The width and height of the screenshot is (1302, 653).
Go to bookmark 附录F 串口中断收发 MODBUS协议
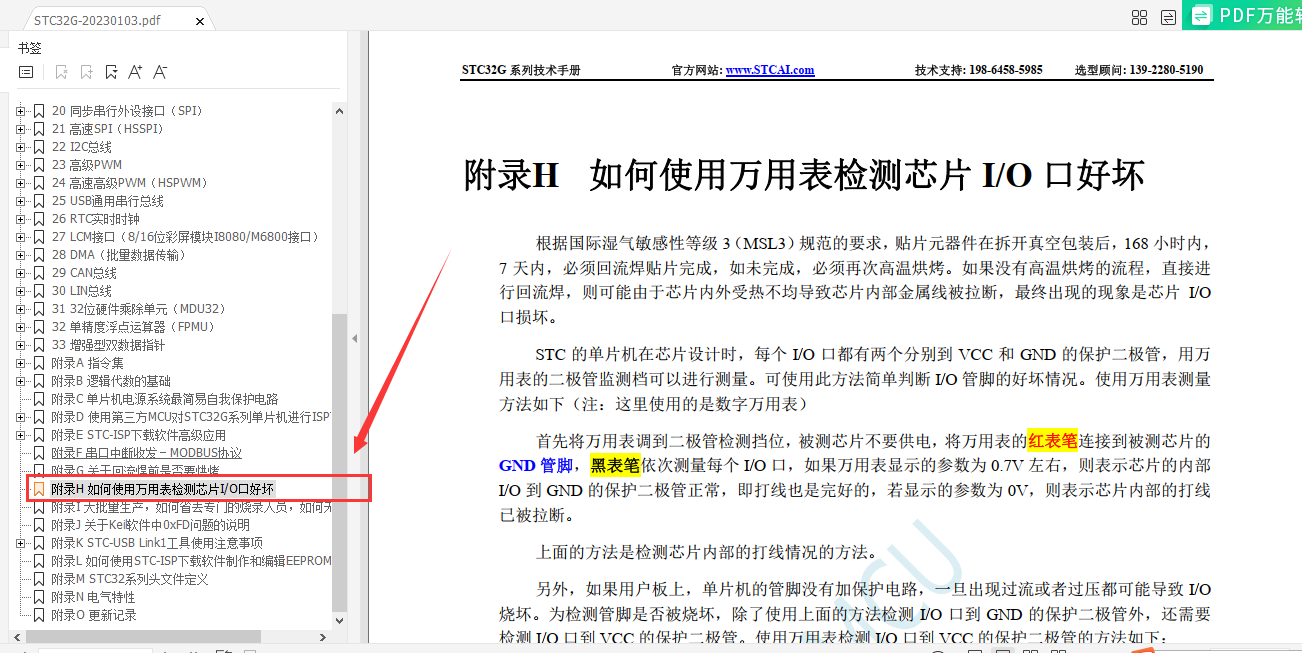[x=146, y=453]
